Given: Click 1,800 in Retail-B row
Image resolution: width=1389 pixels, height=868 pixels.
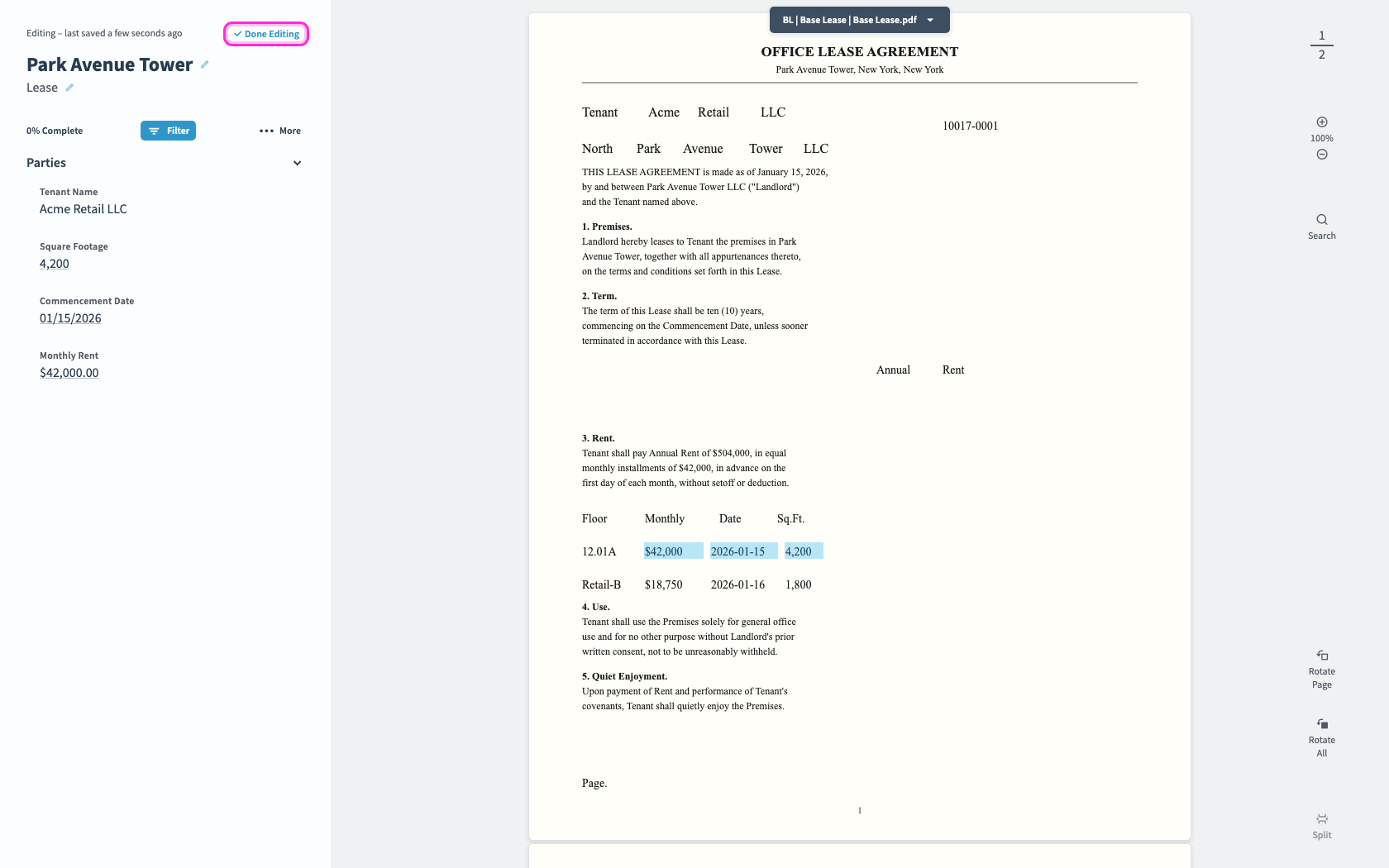Looking at the screenshot, I should click(x=799, y=584).
